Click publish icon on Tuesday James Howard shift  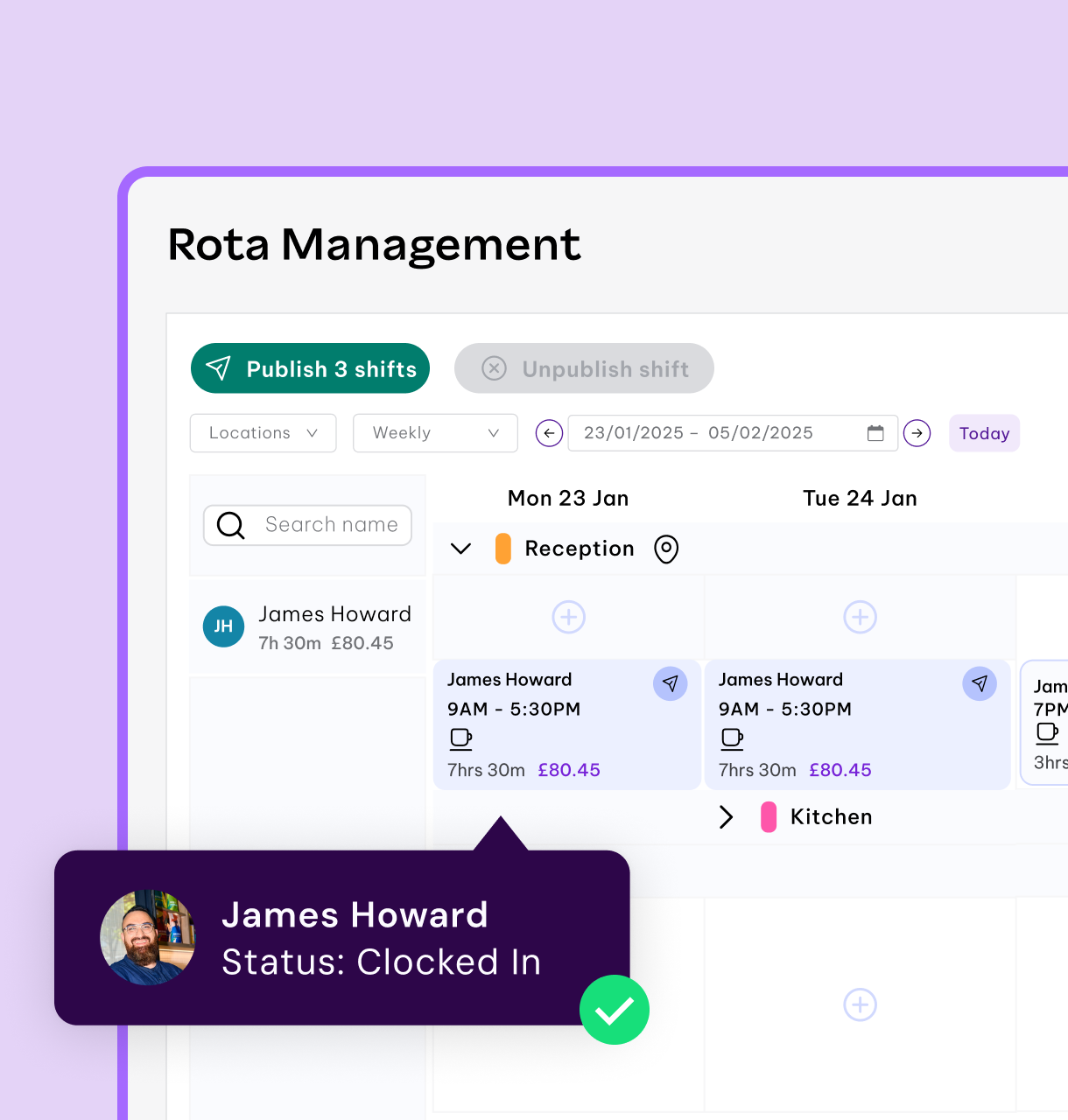(x=980, y=683)
